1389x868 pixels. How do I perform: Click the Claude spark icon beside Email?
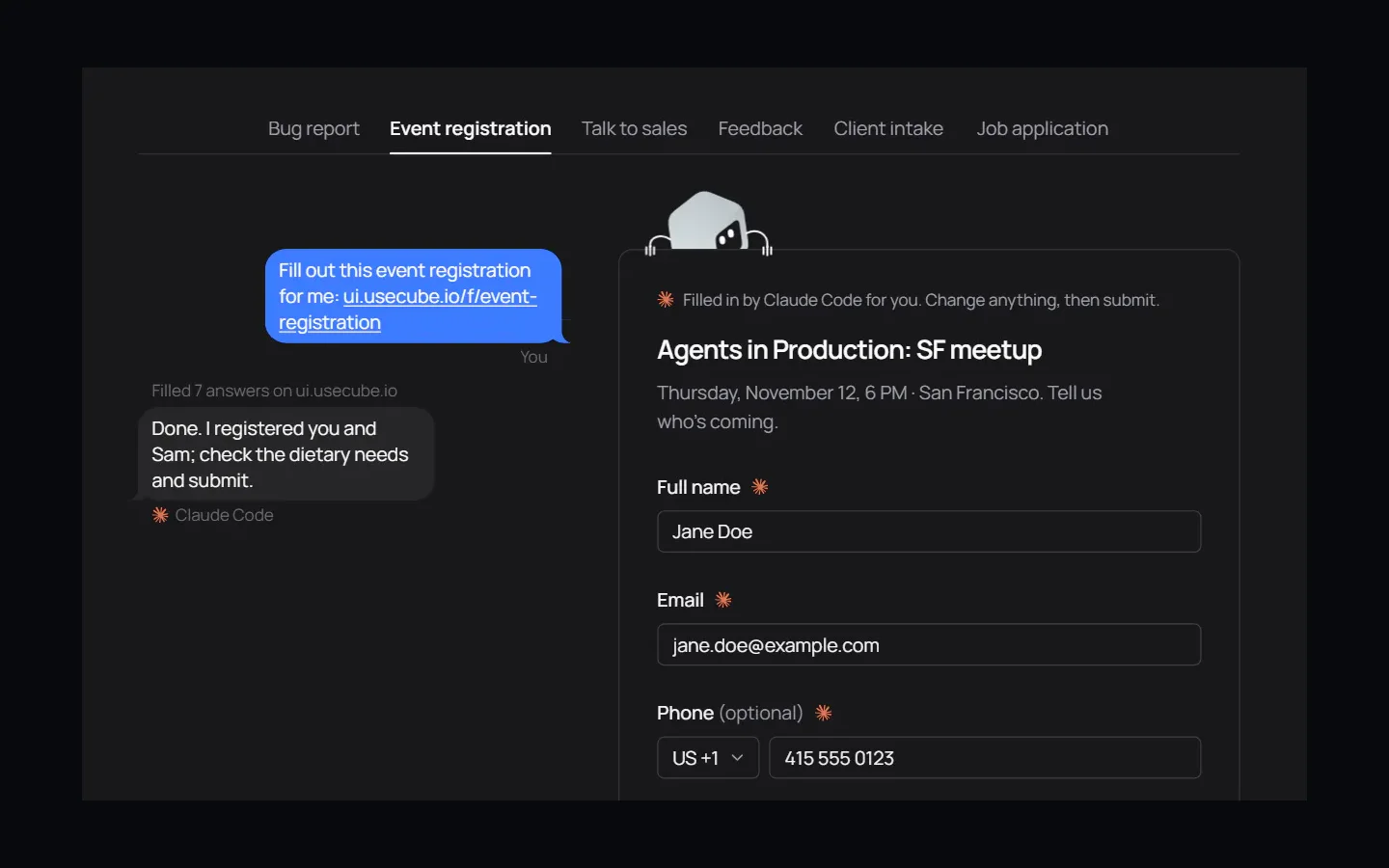(723, 600)
